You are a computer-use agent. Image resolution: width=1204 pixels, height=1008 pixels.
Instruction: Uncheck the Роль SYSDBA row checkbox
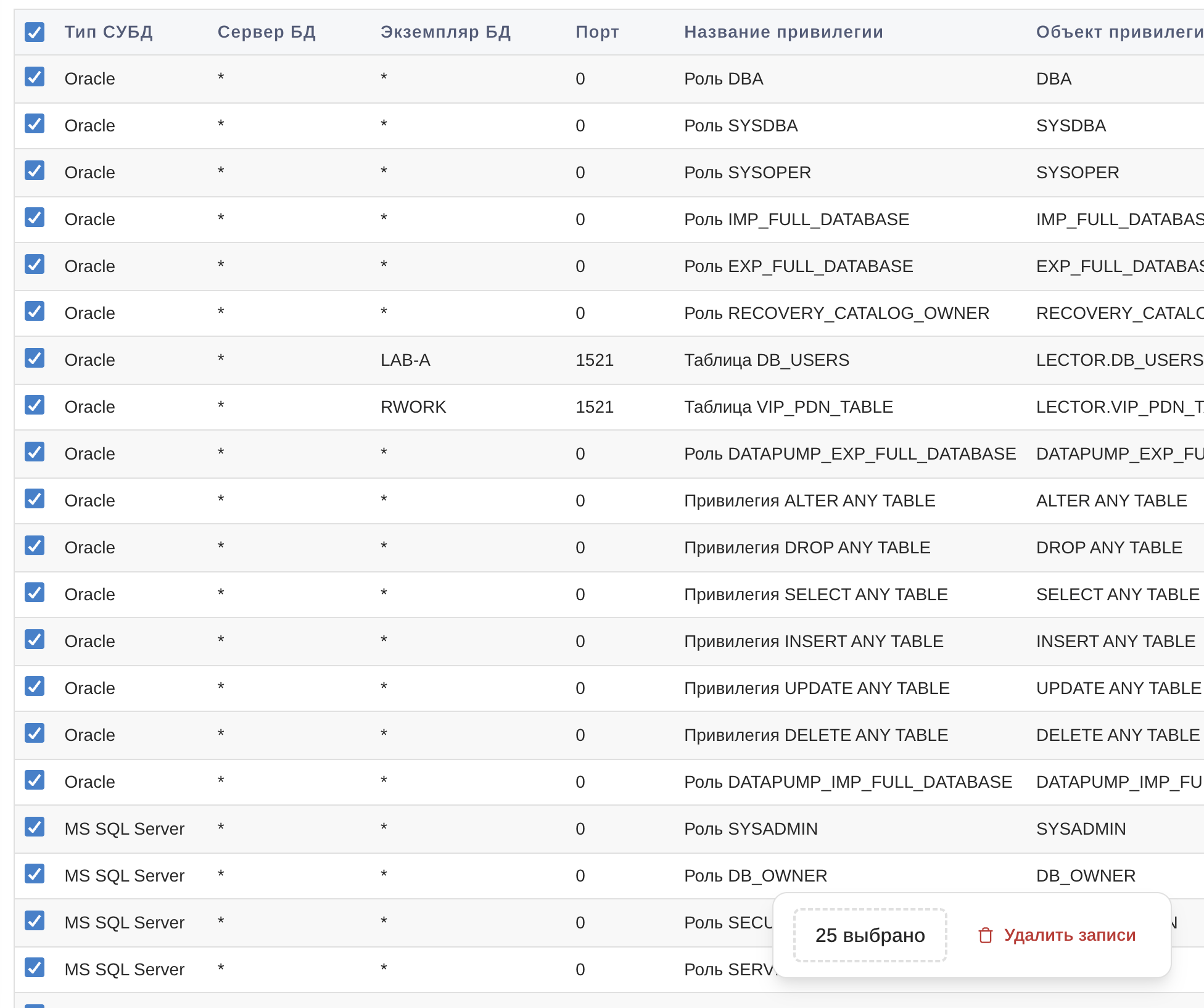(35, 124)
